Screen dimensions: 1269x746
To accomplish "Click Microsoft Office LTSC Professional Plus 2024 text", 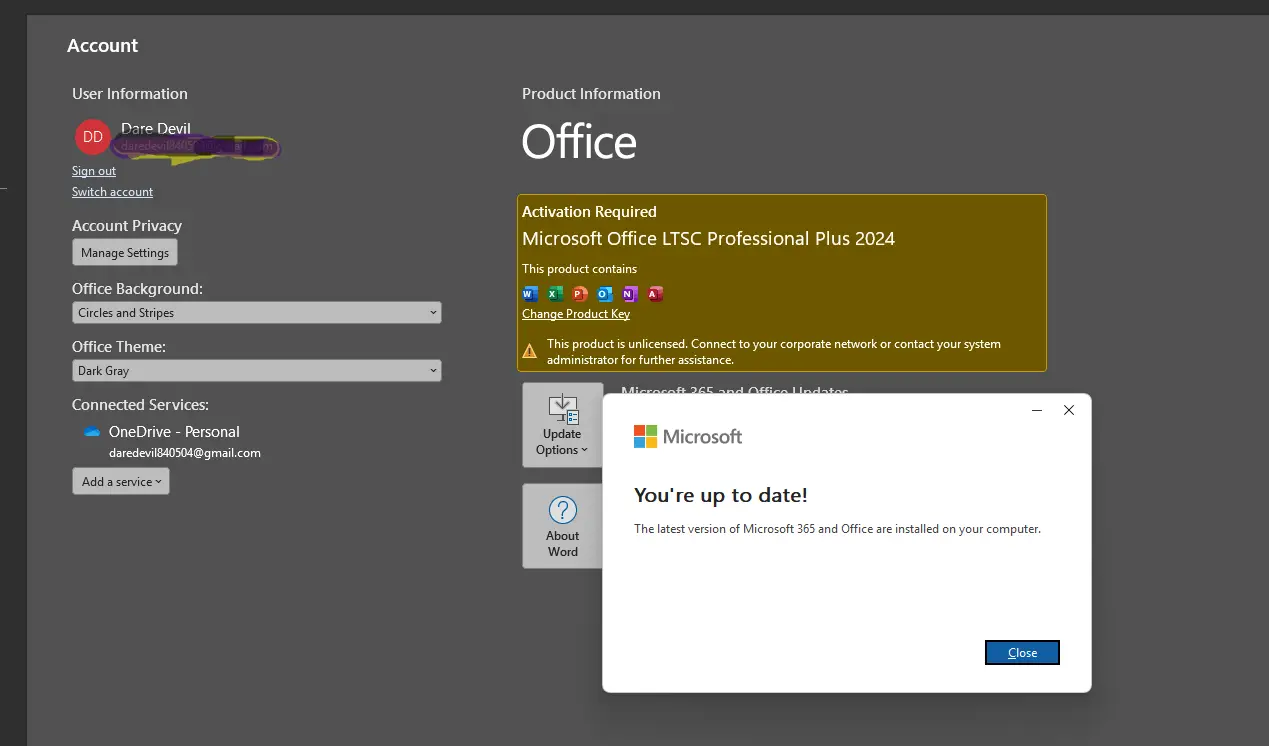I will pyautogui.click(x=709, y=239).
